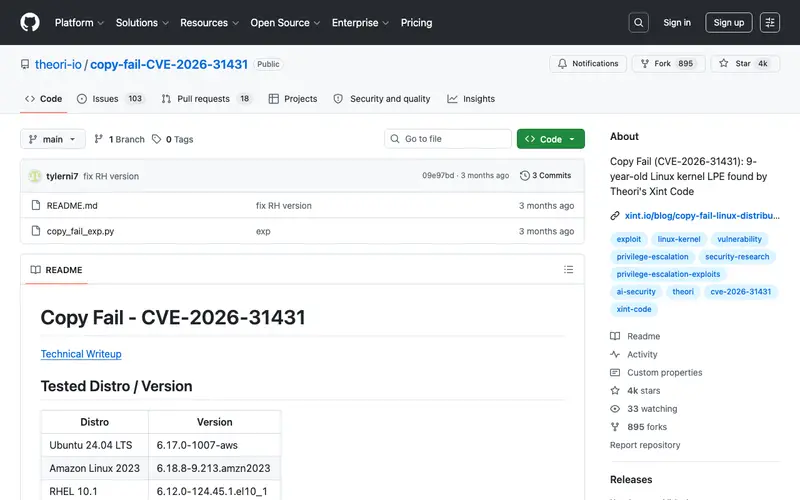Open the theori-io owner link
This screenshot has width=800, height=500.
tap(58, 64)
